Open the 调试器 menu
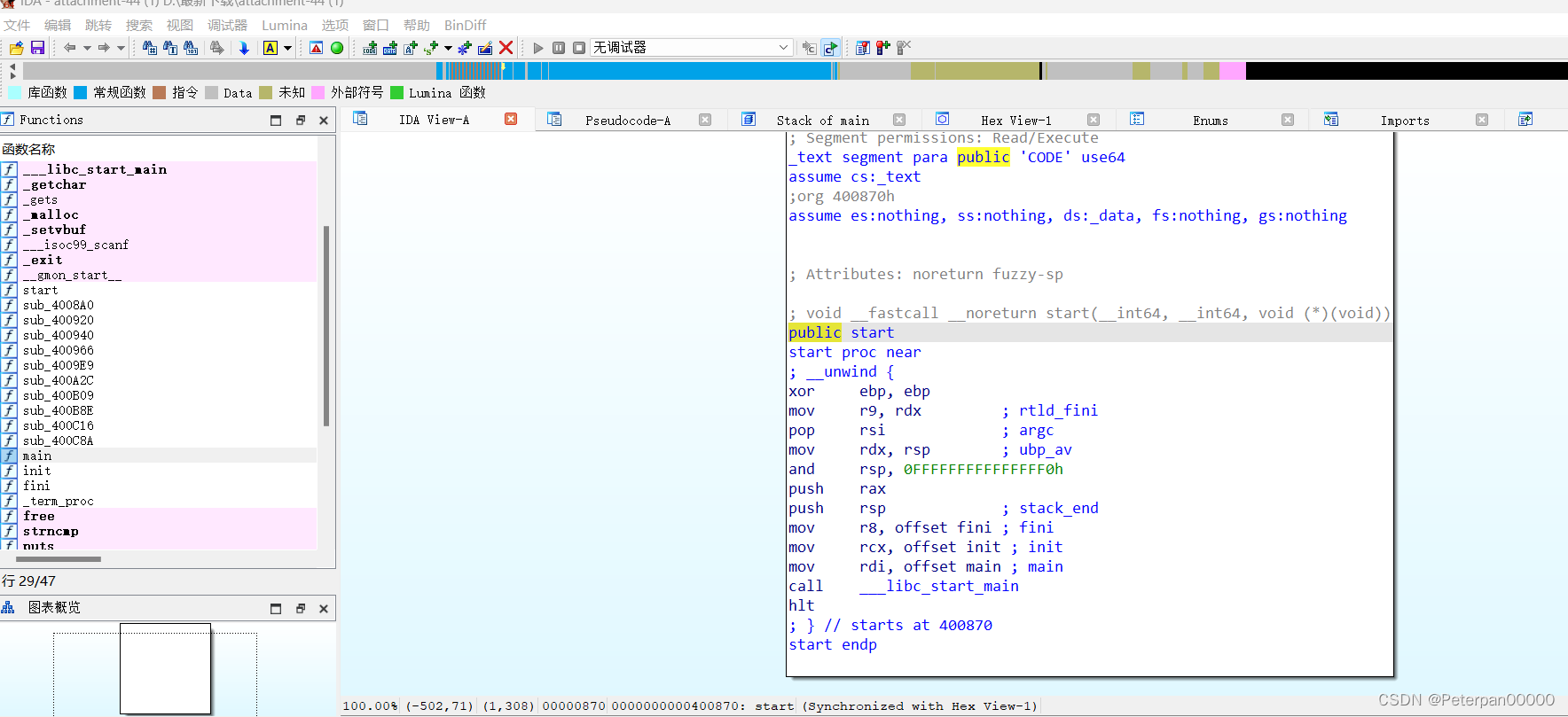The width and height of the screenshot is (1568, 717). point(228,25)
